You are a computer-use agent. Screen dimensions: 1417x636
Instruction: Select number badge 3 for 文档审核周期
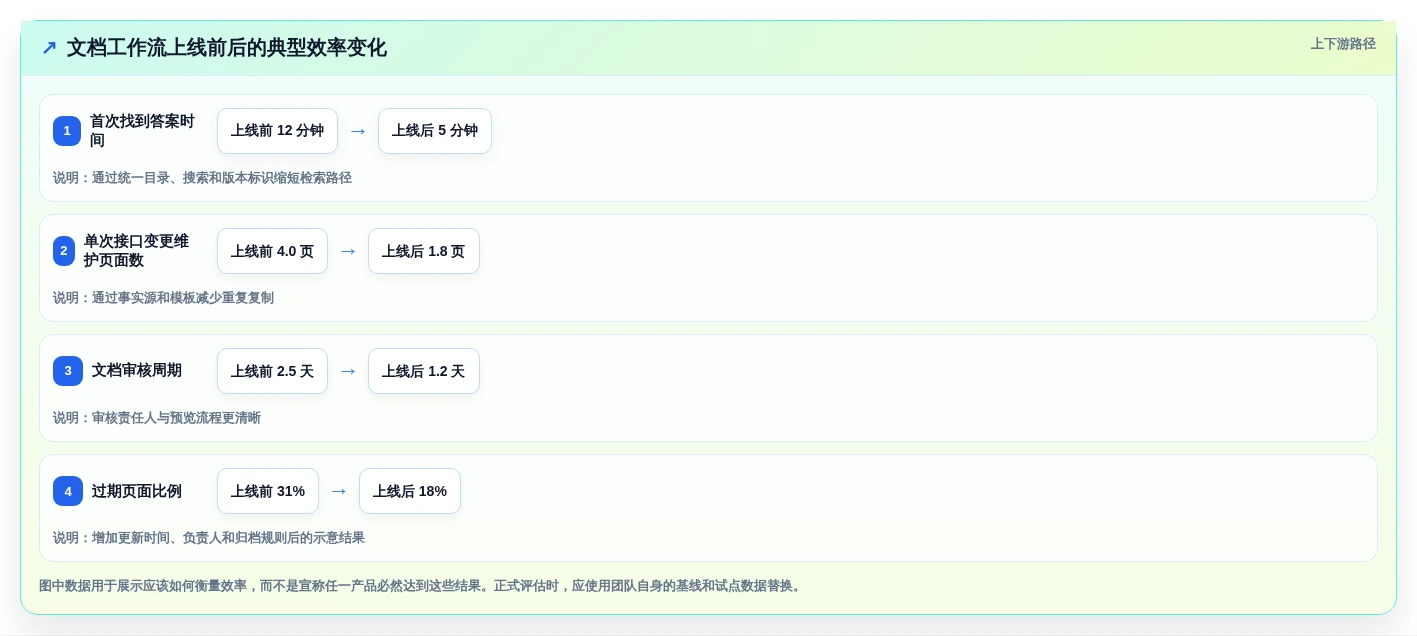[x=68, y=371]
